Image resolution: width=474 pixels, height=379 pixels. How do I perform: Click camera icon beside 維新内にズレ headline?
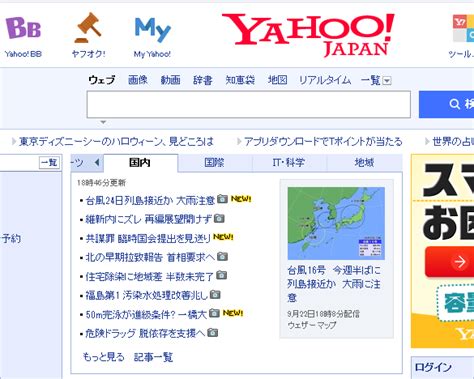pos(219,218)
